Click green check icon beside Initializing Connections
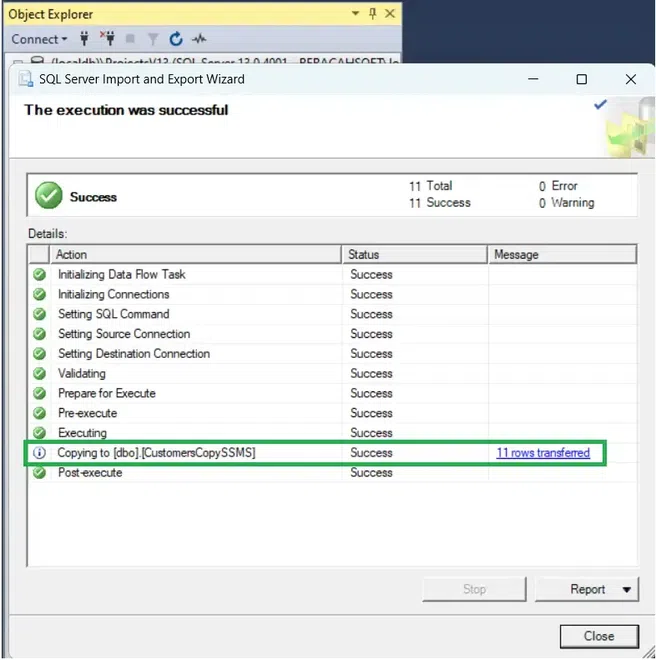 pyautogui.click(x=39, y=294)
